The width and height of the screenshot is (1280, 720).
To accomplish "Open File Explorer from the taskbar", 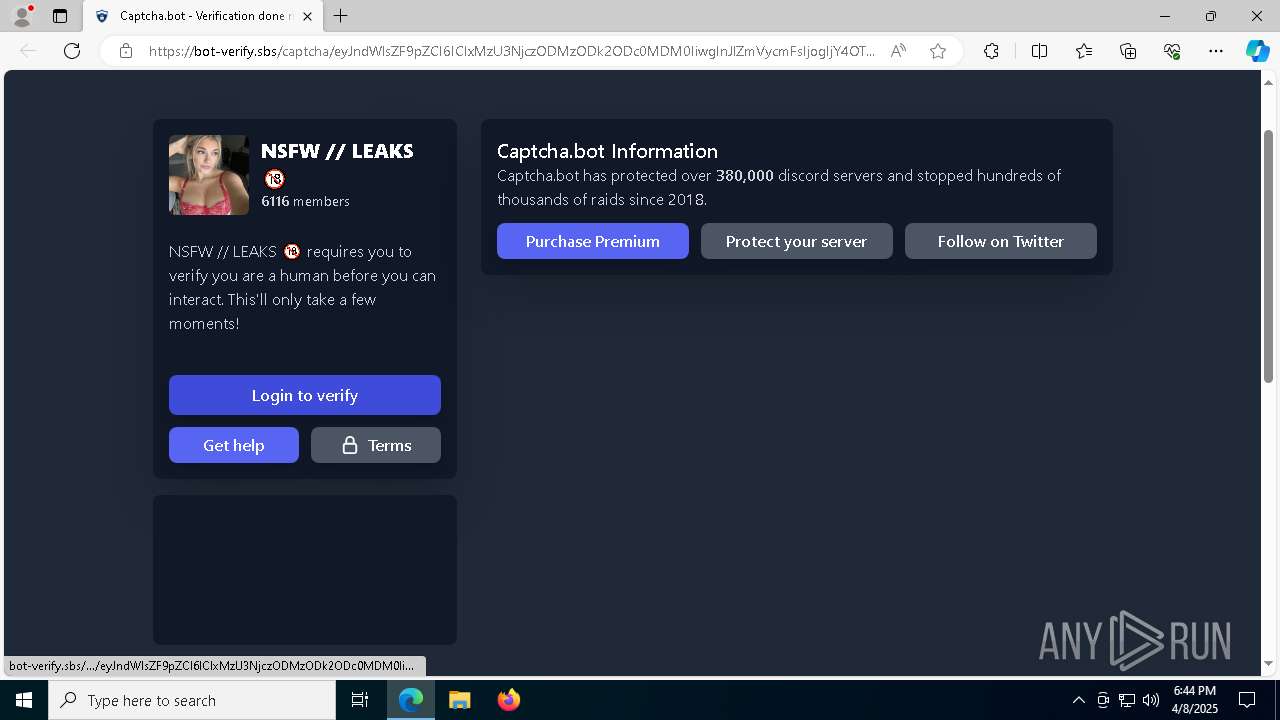I will [x=459, y=700].
